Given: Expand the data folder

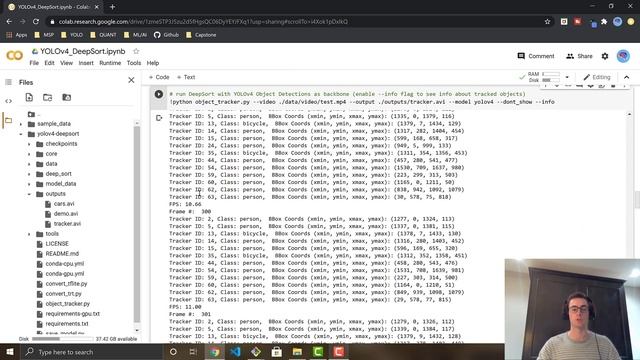Looking at the screenshot, I should click(x=29, y=164).
